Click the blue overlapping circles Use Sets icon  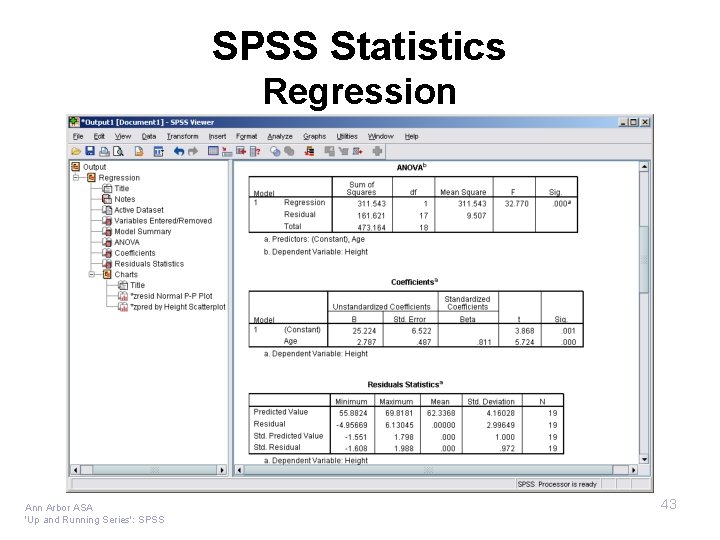[x=275, y=151]
